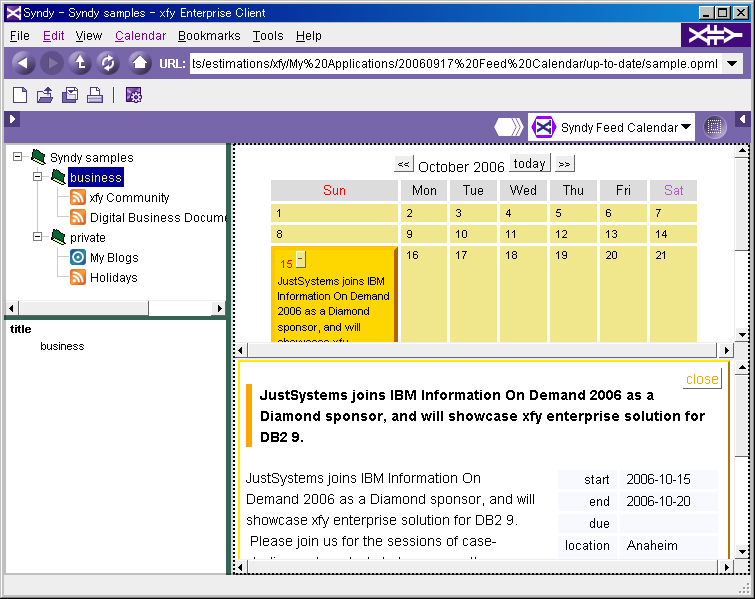Open Syndy Feed Calendar view dropdown
This screenshot has height=599, width=755.
coord(686,127)
